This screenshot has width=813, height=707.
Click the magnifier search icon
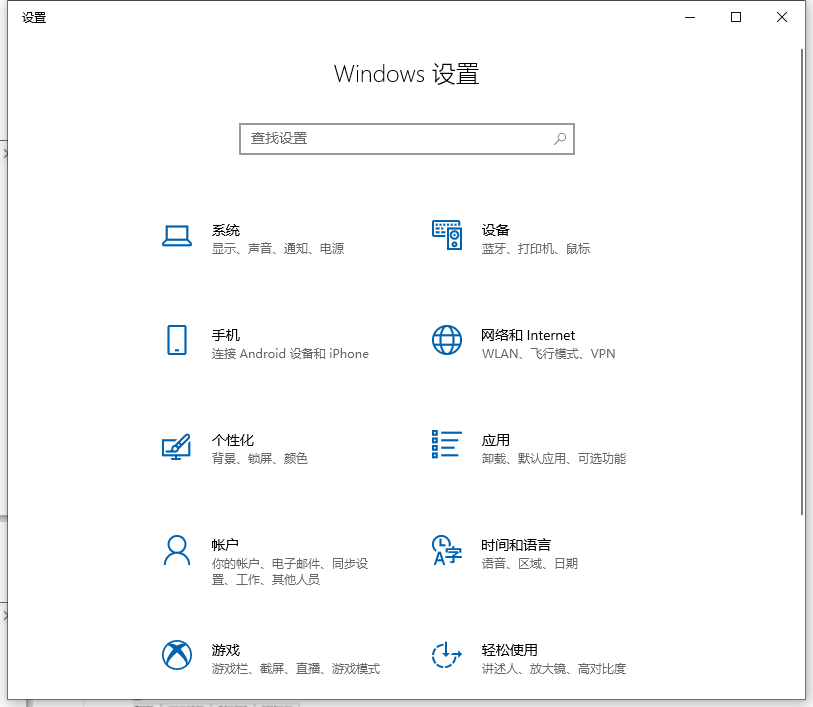click(x=559, y=139)
